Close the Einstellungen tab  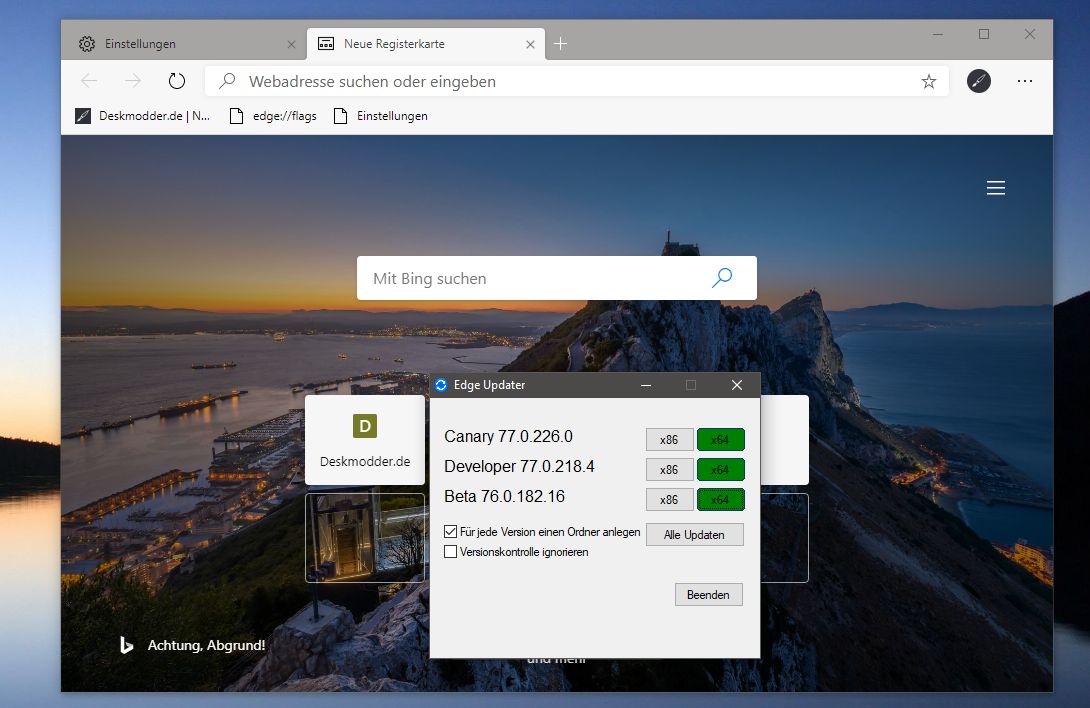point(291,45)
